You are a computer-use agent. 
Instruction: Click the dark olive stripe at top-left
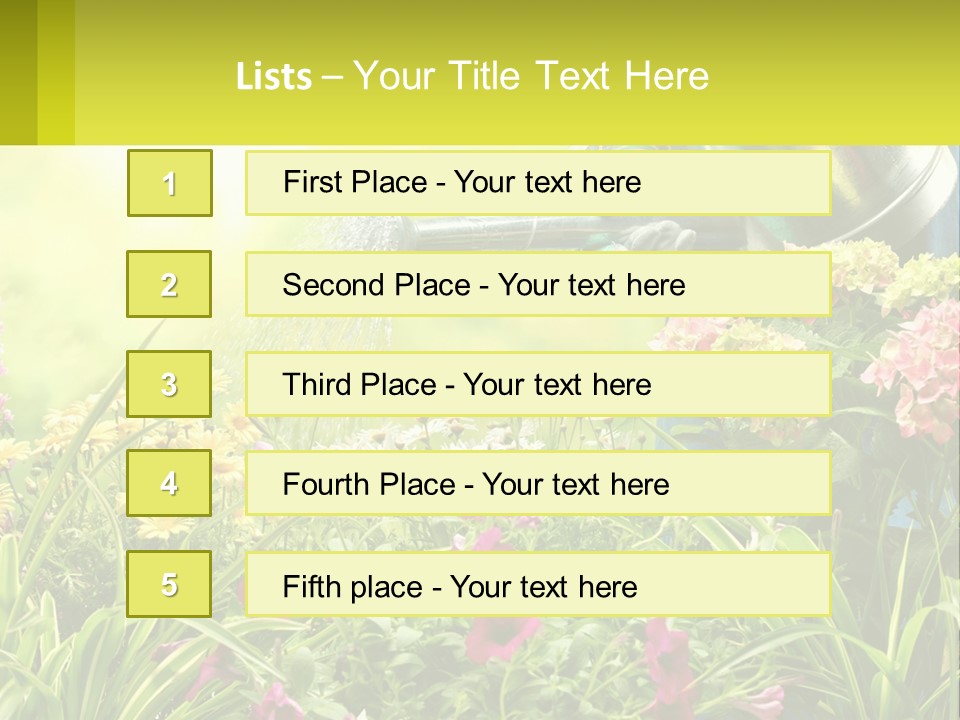point(18,72)
